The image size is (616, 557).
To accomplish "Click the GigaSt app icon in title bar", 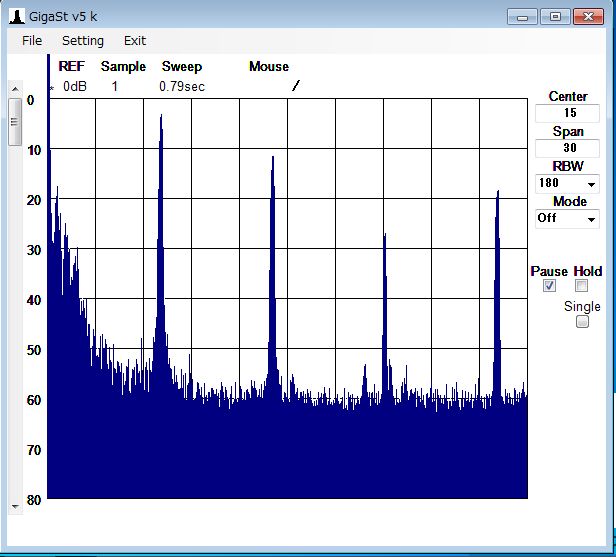I will point(16,17).
